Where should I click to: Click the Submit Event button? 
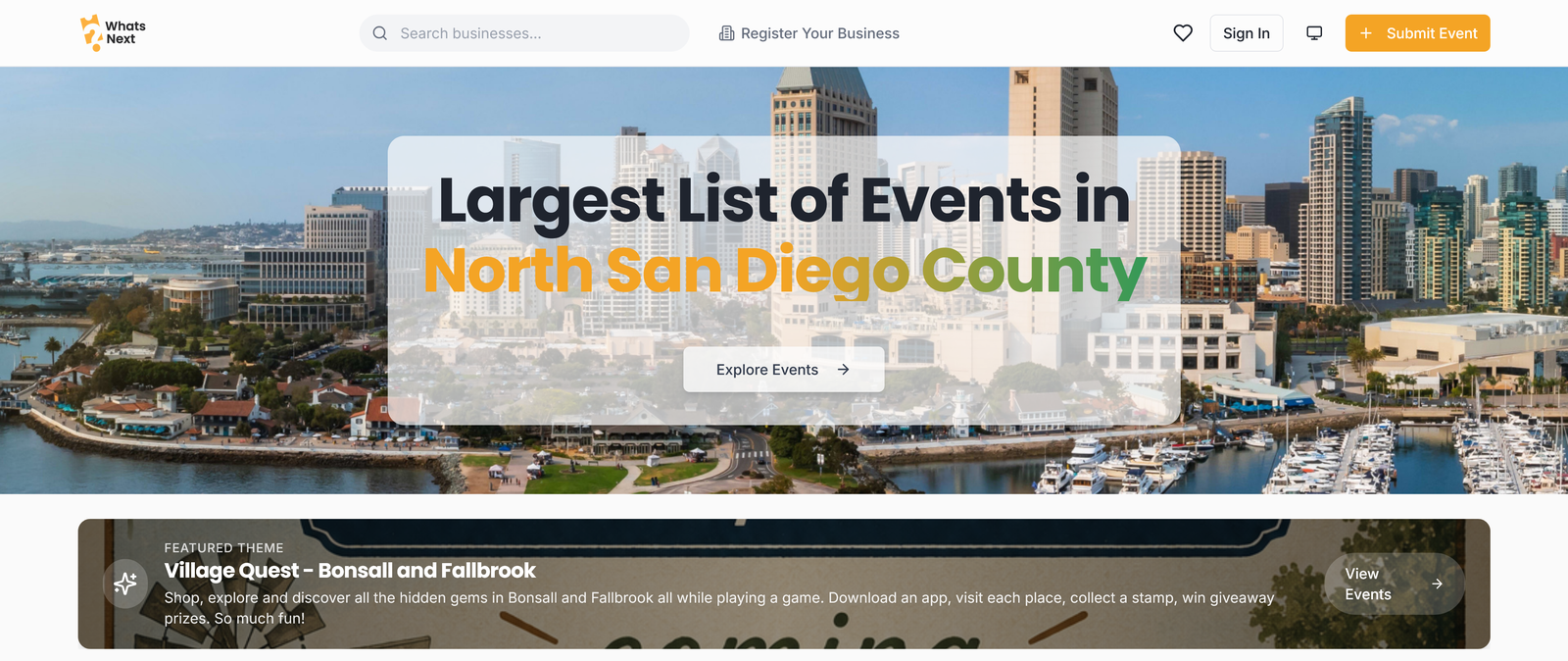(x=1417, y=33)
